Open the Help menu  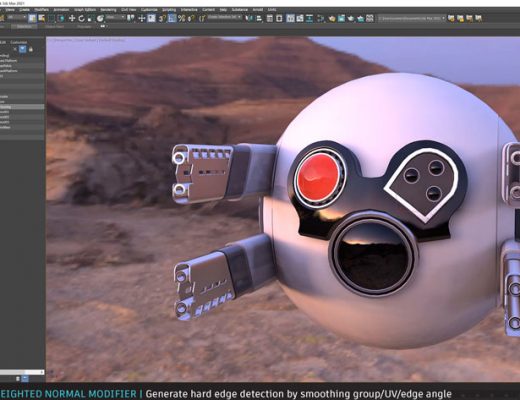223,10
